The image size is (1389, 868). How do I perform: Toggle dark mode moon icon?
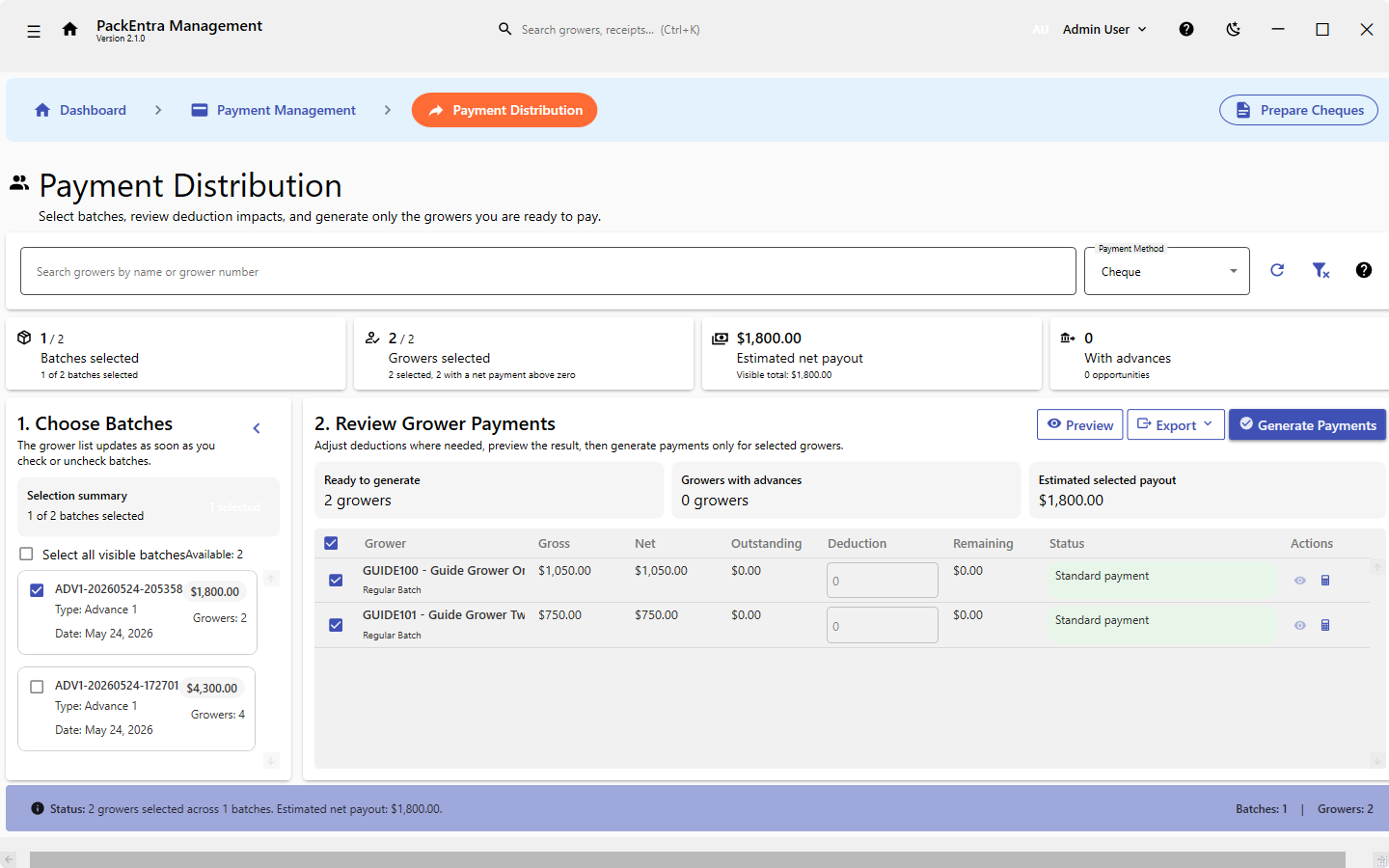[x=1233, y=29]
